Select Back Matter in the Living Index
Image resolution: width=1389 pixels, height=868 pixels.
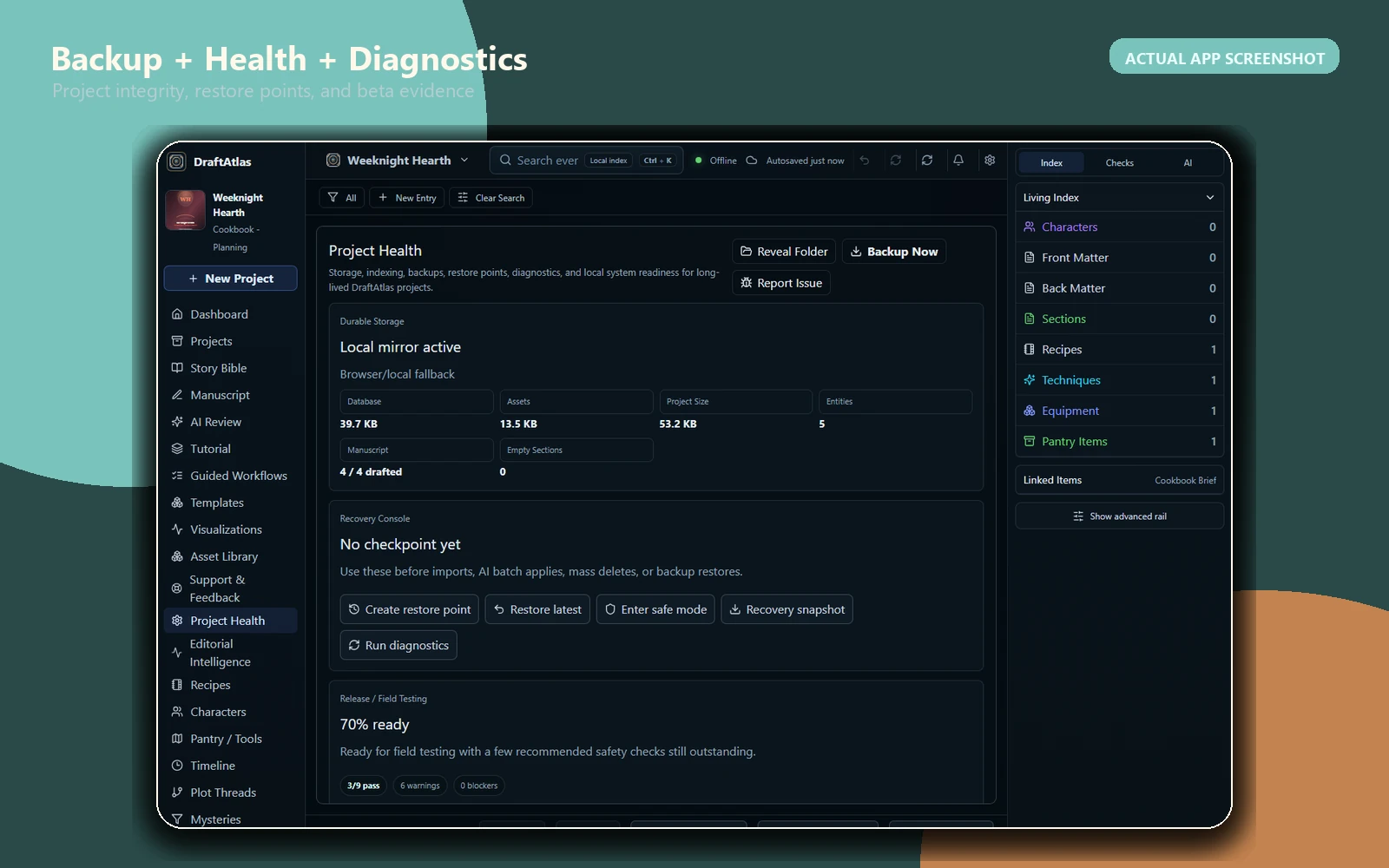pos(1119,288)
